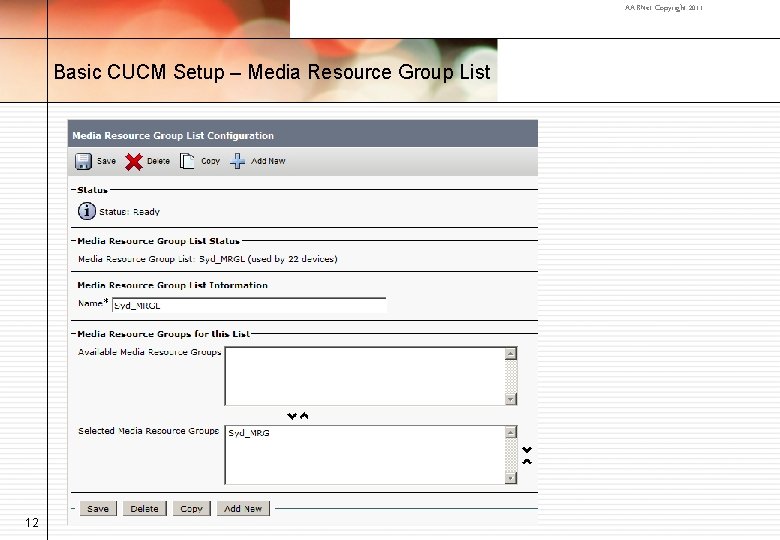Screen dimensions: 780x540
Task: Select Syd_MRG in Selected Media Resource Groups
Action: tap(249, 433)
